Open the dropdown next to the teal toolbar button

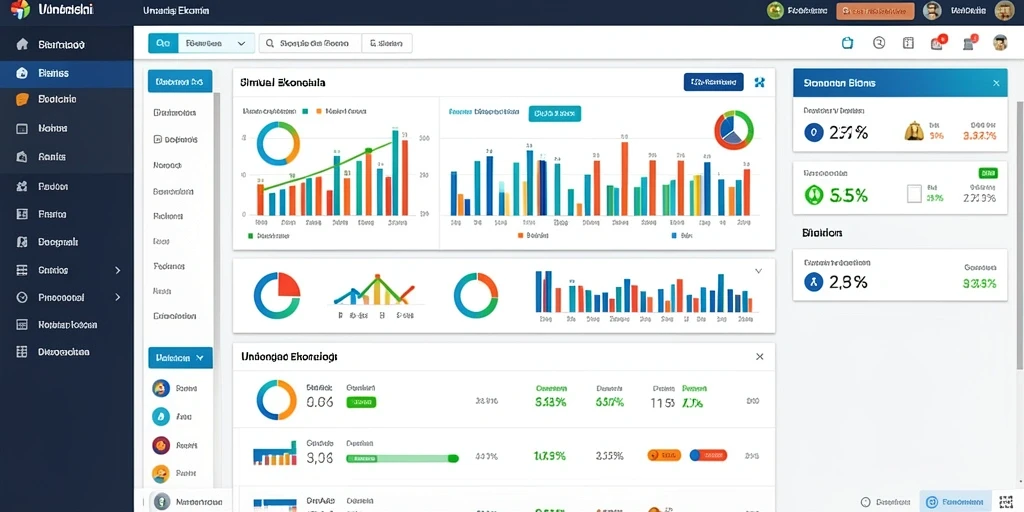click(x=216, y=44)
